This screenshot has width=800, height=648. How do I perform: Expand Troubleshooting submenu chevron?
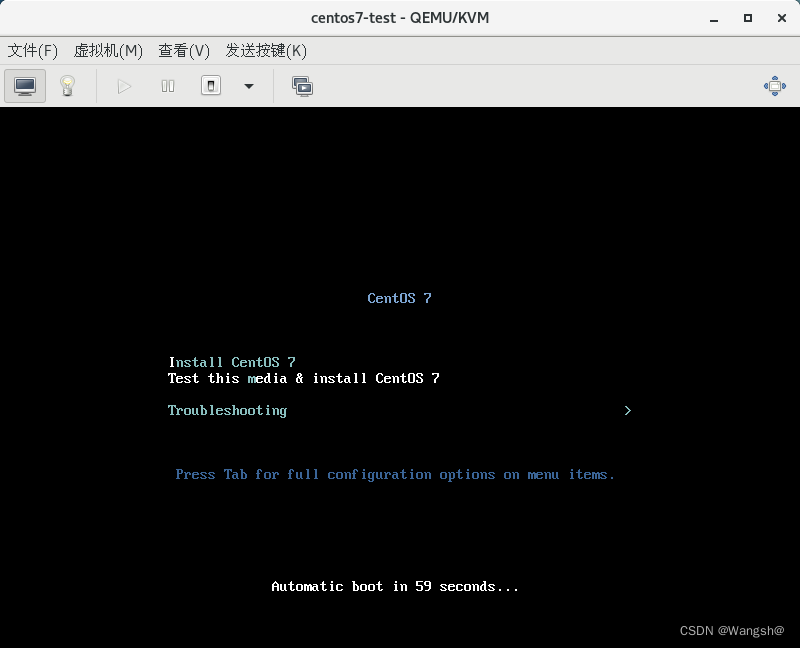click(x=628, y=411)
